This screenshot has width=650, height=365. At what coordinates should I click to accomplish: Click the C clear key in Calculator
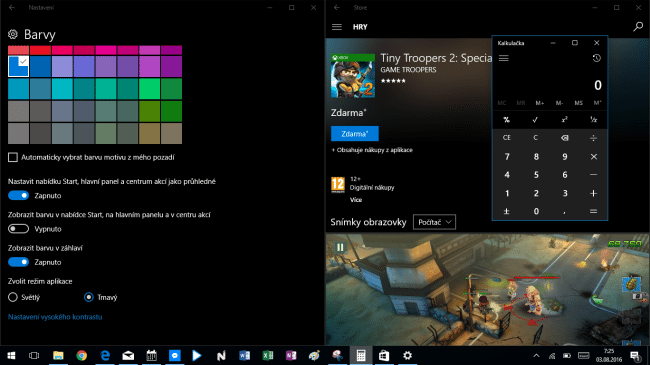click(x=536, y=138)
